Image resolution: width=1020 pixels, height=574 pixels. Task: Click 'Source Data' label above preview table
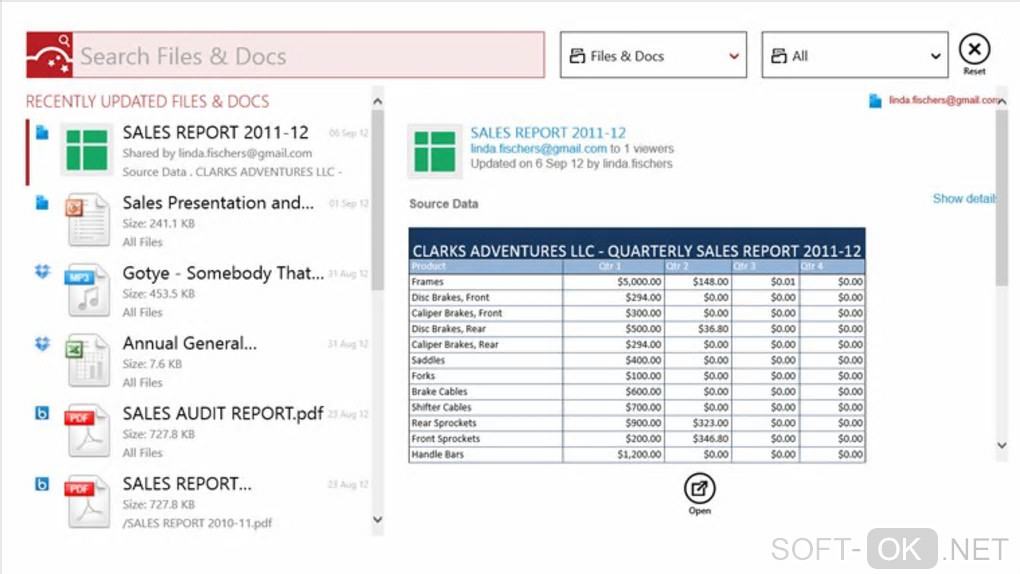pyautogui.click(x=444, y=204)
